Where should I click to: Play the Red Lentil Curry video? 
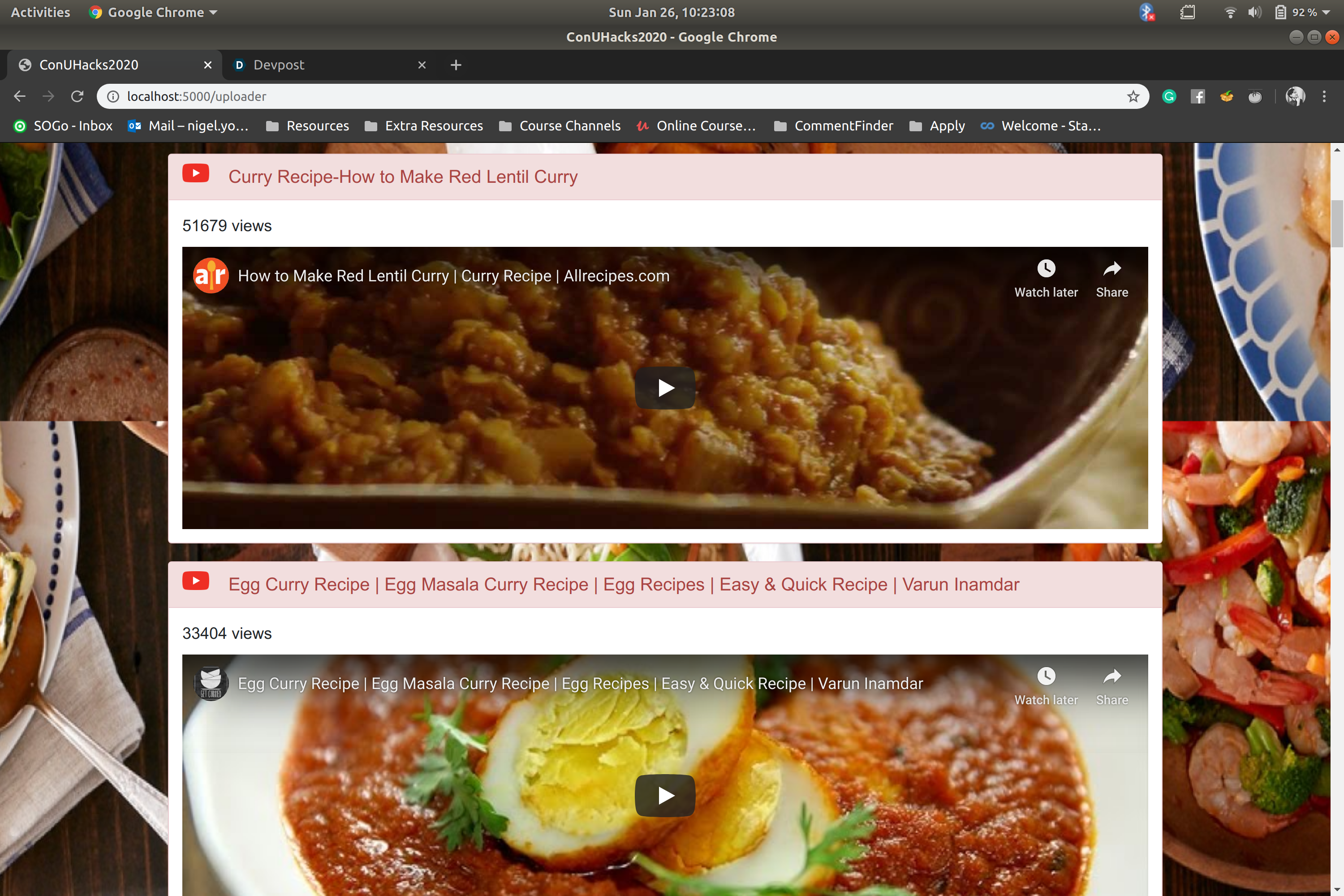tap(664, 388)
